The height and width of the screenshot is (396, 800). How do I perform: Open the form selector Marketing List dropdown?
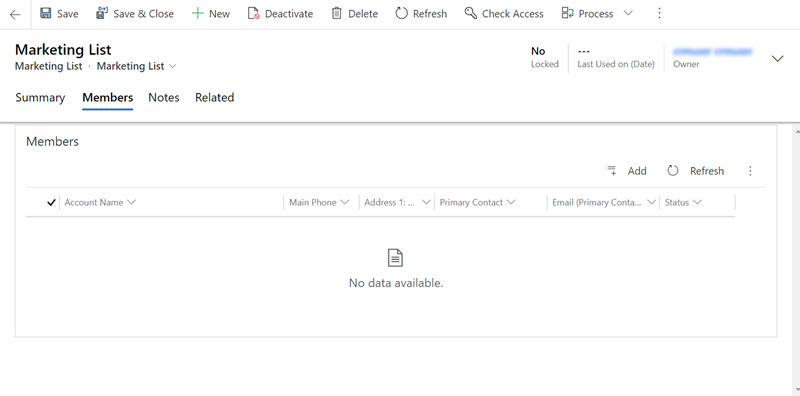point(136,66)
